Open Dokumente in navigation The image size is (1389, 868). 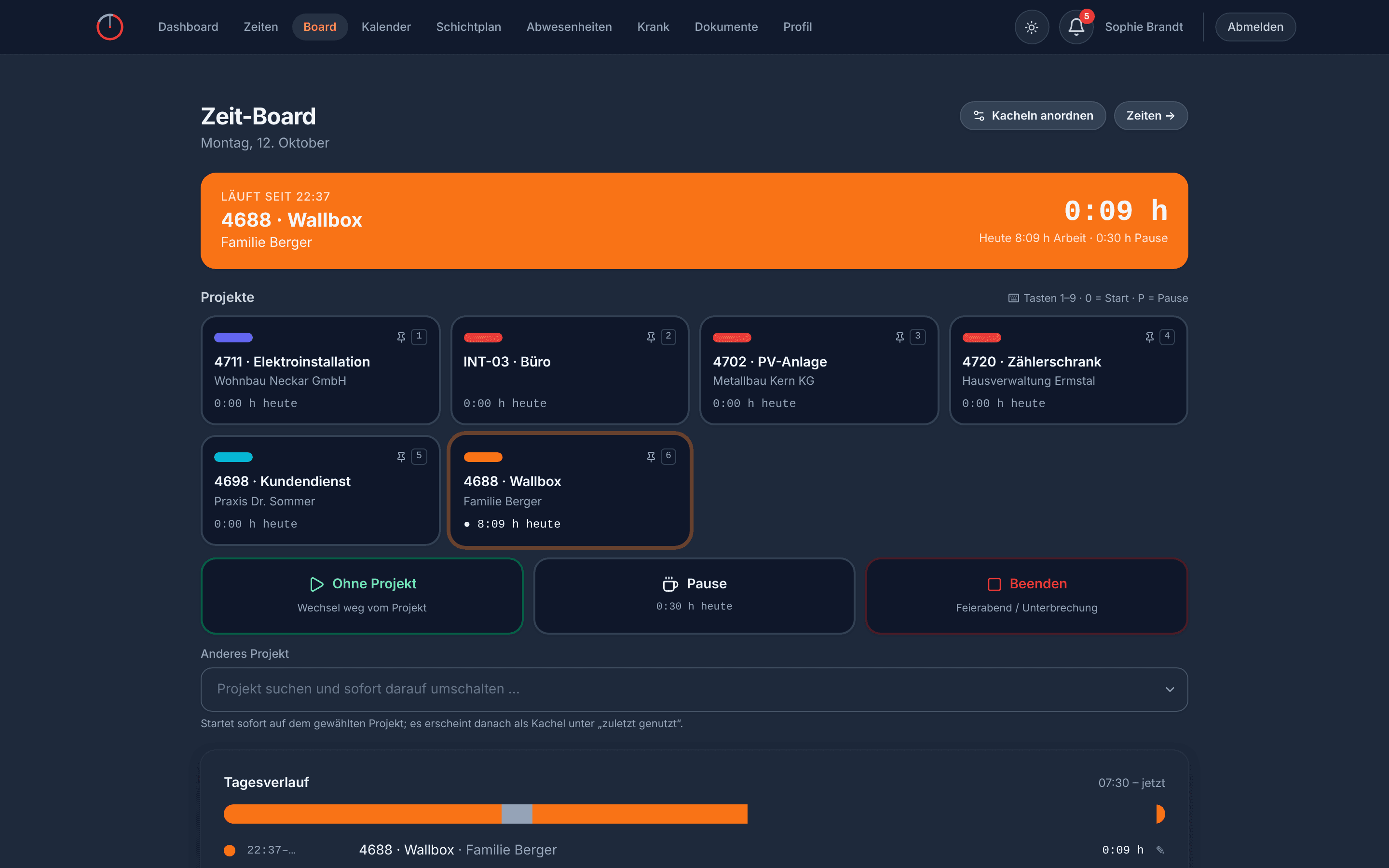click(x=726, y=27)
